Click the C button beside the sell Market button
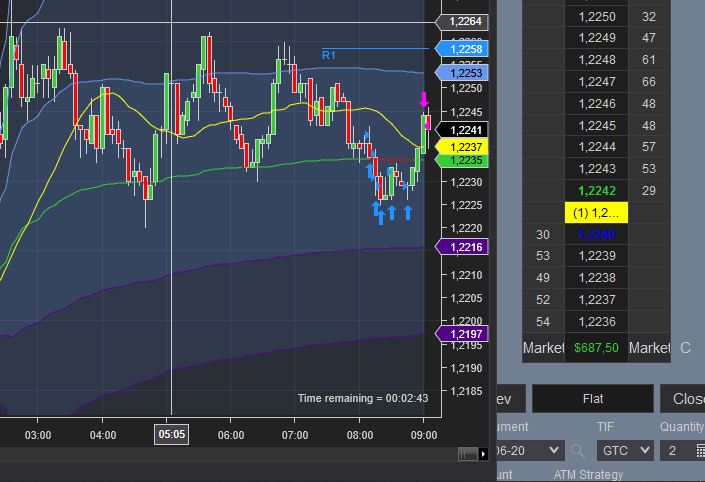Screen dimensions: 705x482 (x=685, y=348)
